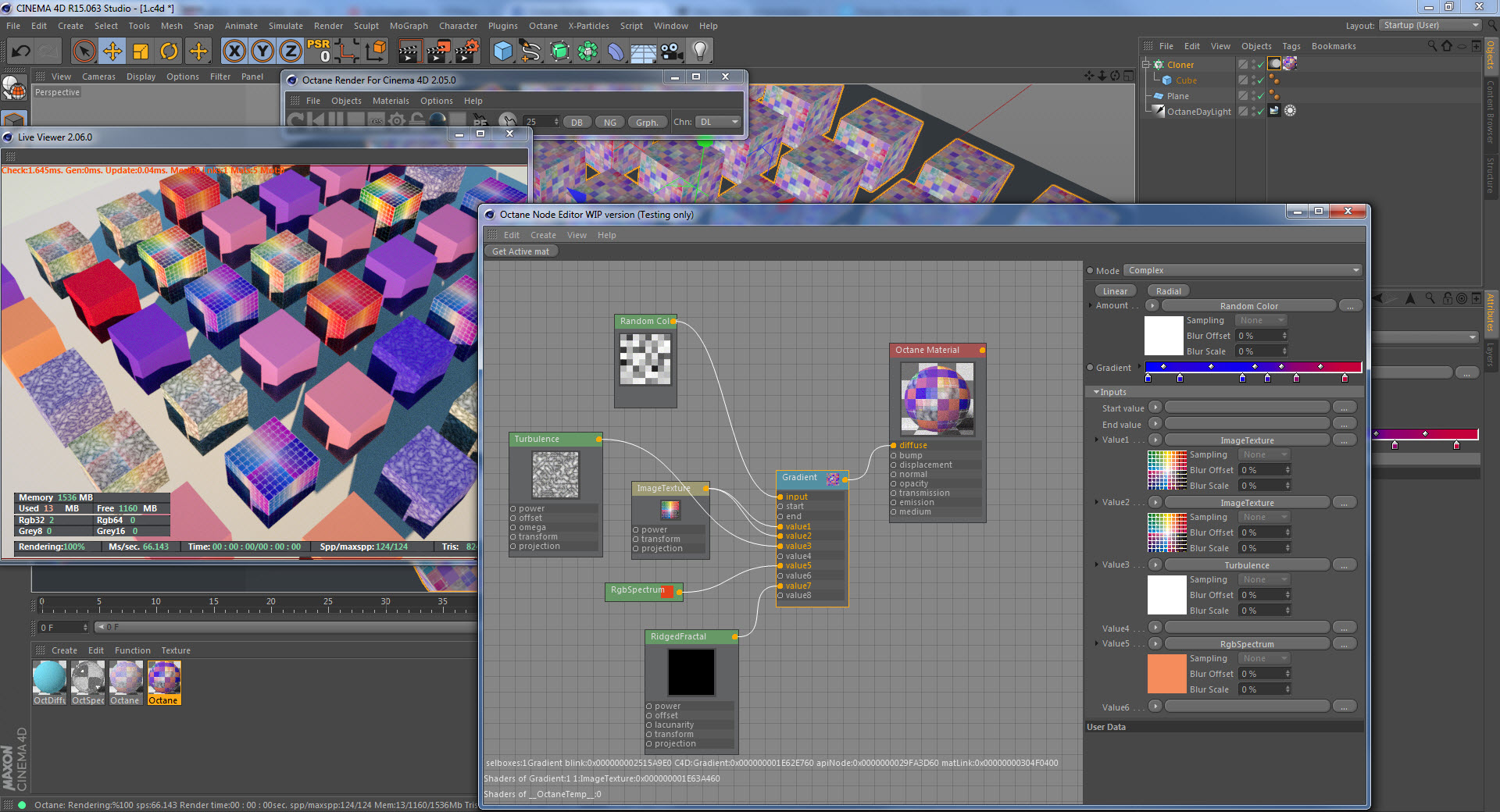The image size is (1500, 812).
Task: Click the Undo arrow in main toolbar
Action: coord(21,52)
